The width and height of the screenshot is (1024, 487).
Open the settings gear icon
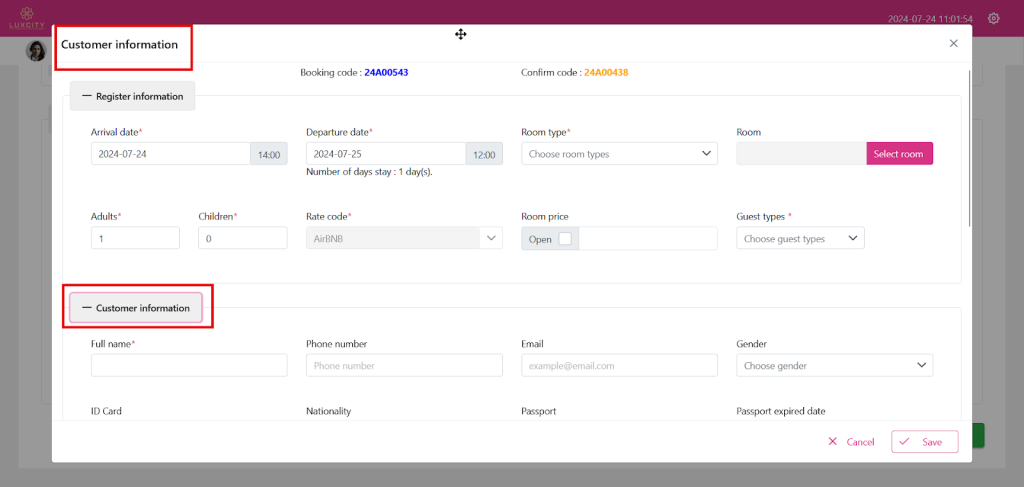[993, 18]
